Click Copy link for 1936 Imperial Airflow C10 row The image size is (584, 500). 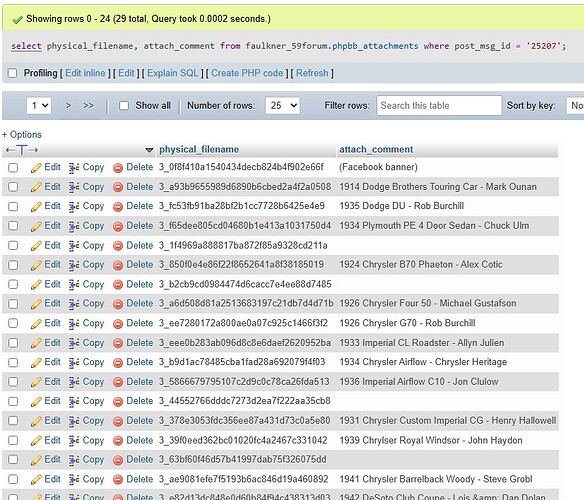point(93,382)
